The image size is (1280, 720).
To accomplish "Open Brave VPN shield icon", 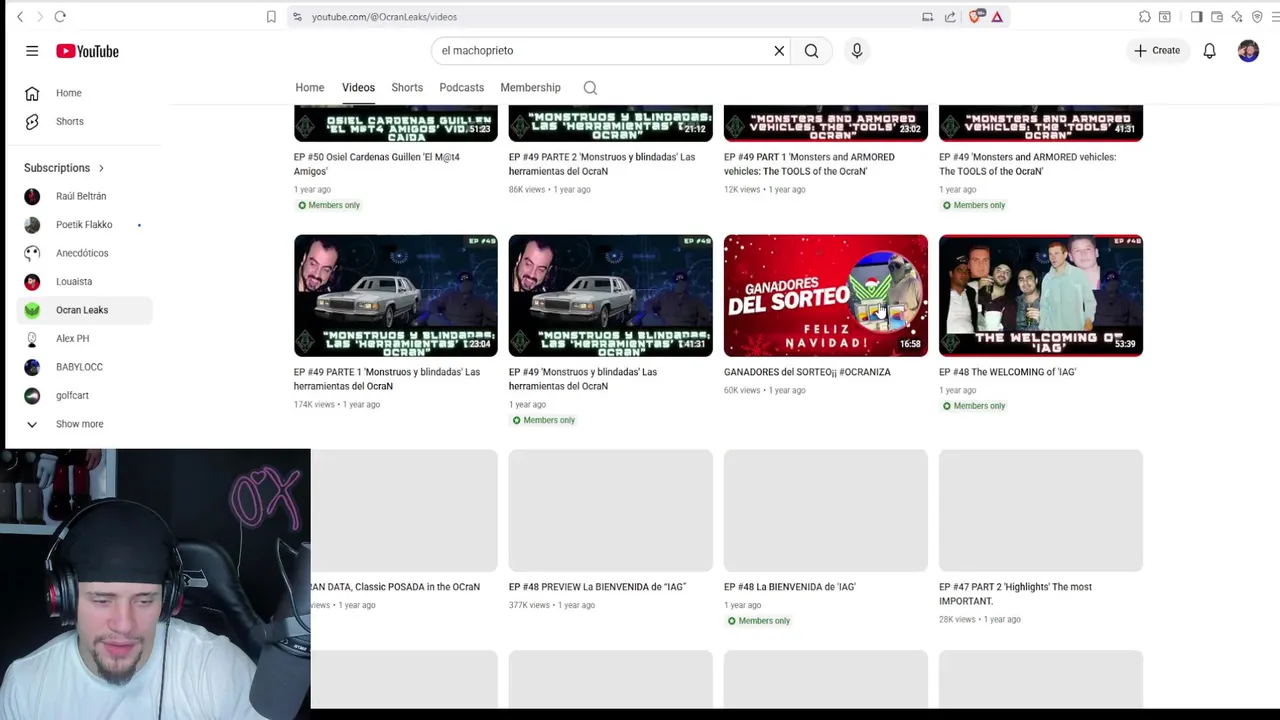I will (1257, 17).
